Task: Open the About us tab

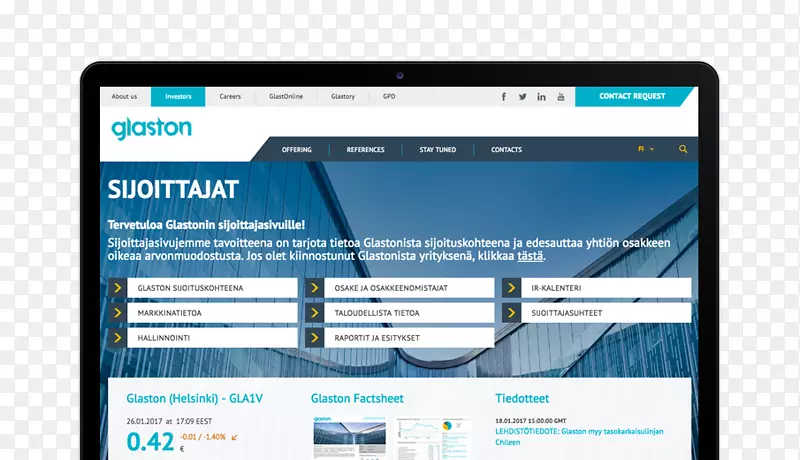Action: (x=124, y=96)
